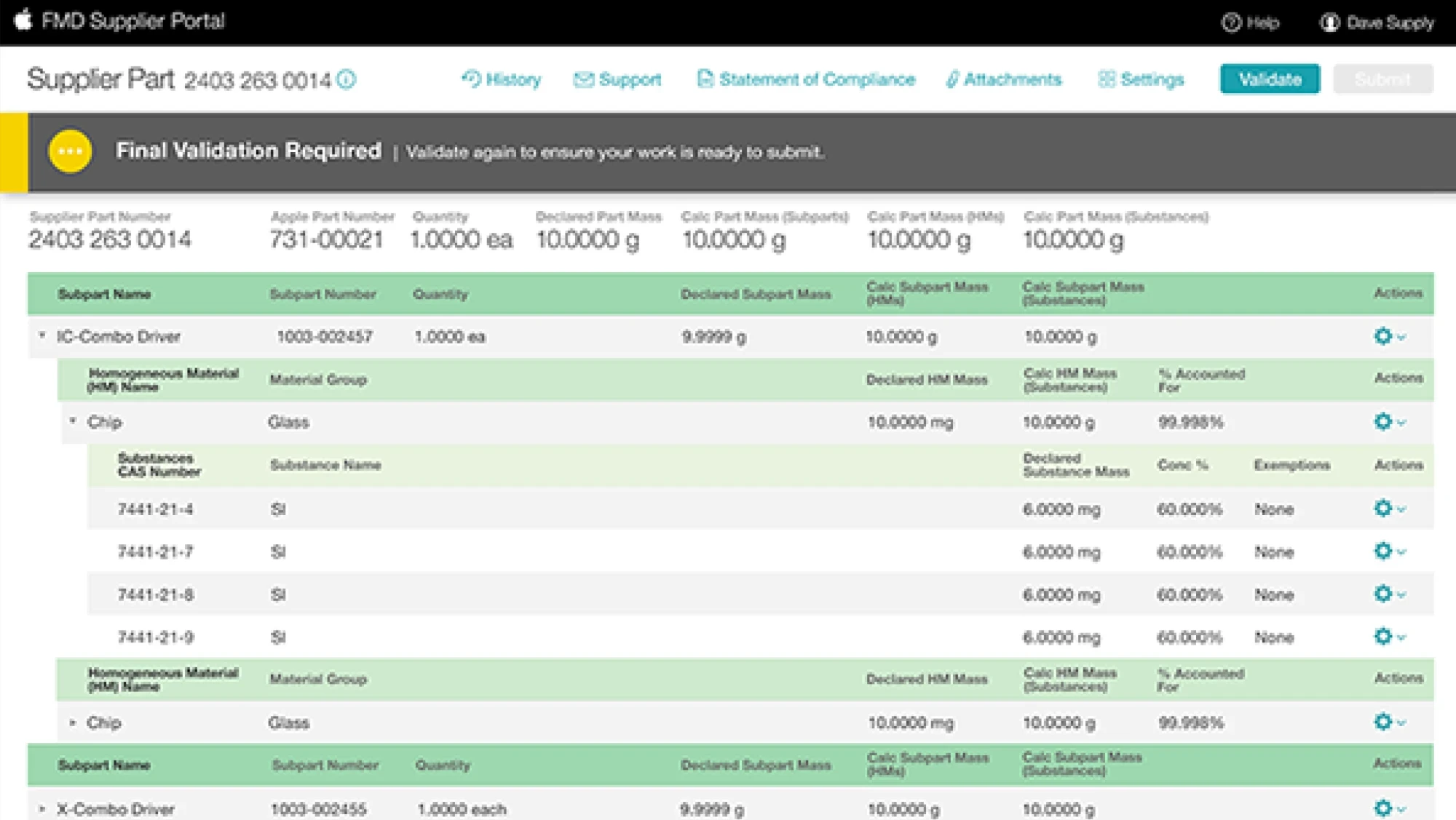Screen dimensions: 1456x820
Task: Click the Final Validation Required heading
Action: pyautogui.click(x=248, y=151)
